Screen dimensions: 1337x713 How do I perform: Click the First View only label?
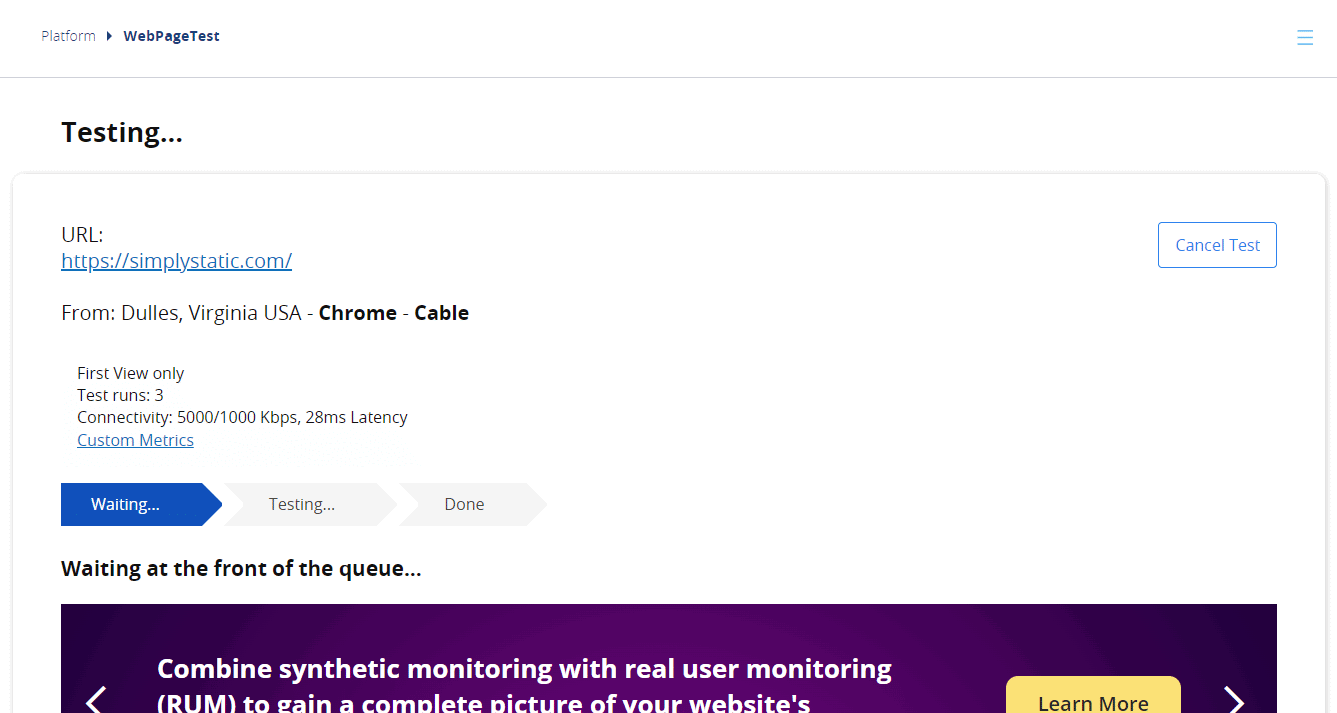tap(130, 372)
